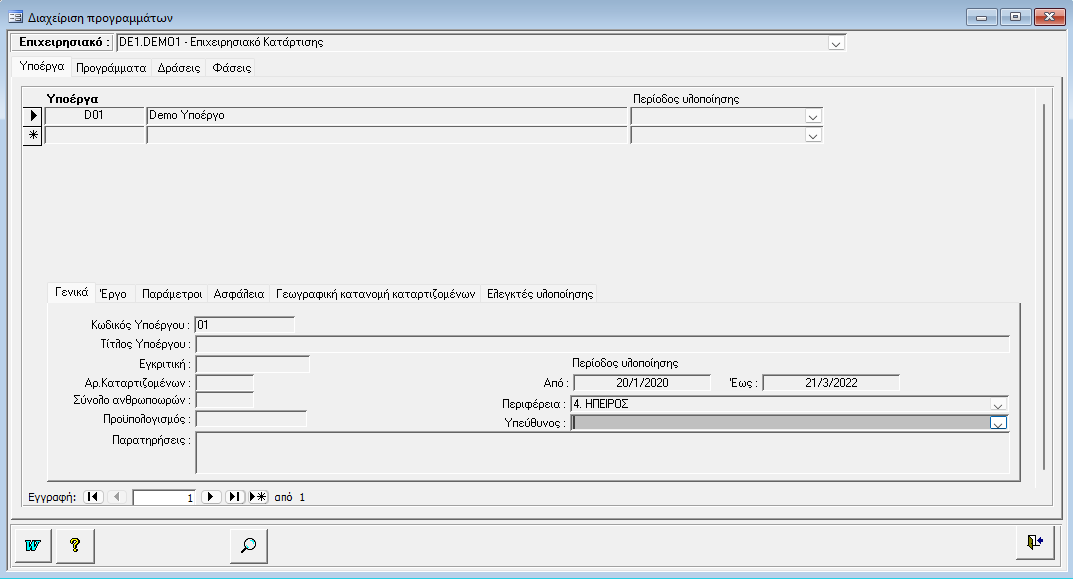The height and width of the screenshot is (579, 1073).
Task: Click the Word export icon button
Action: [33, 545]
